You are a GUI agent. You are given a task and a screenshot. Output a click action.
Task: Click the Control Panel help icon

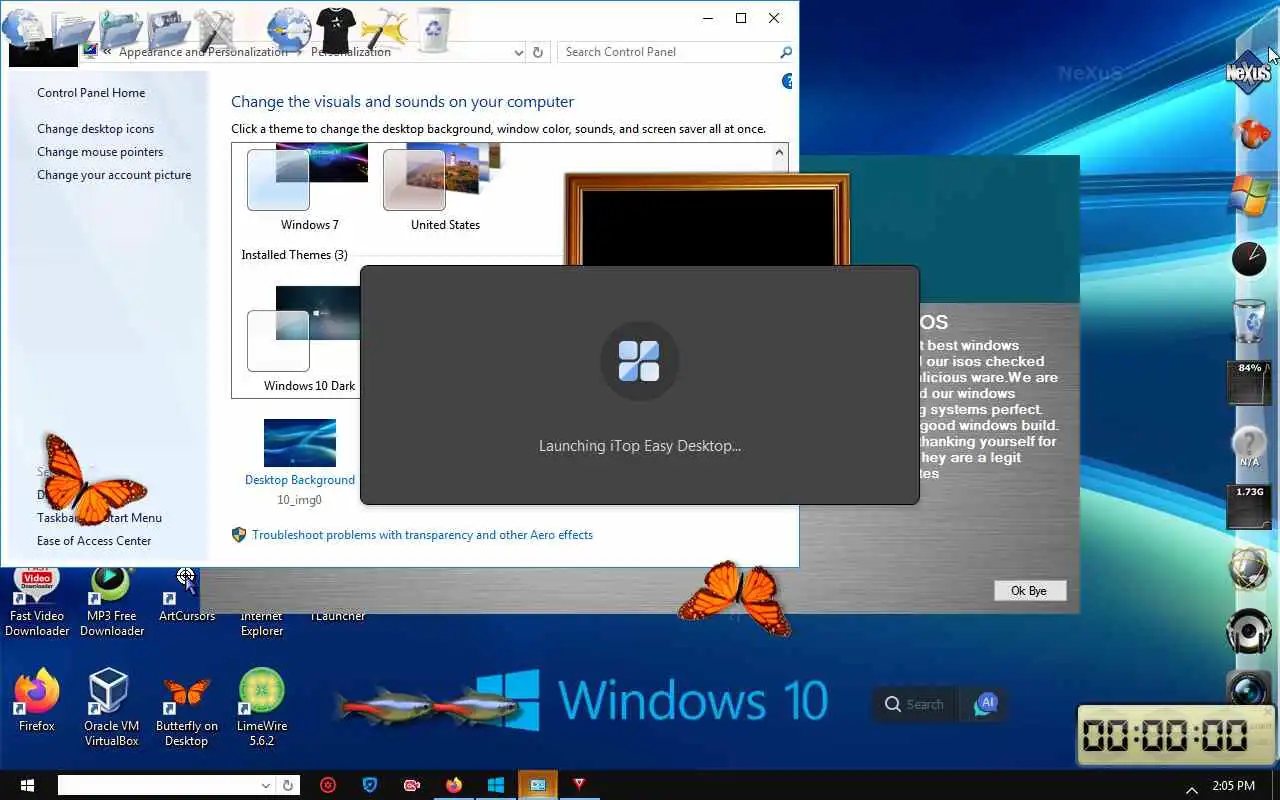pyautogui.click(x=787, y=81)
